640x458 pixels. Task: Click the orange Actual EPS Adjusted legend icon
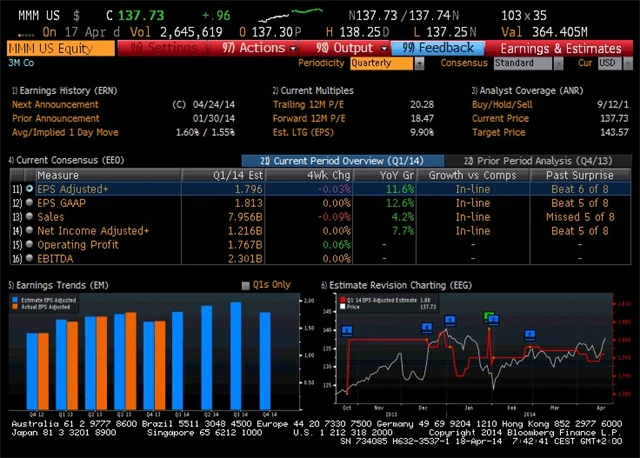(15, 306)
